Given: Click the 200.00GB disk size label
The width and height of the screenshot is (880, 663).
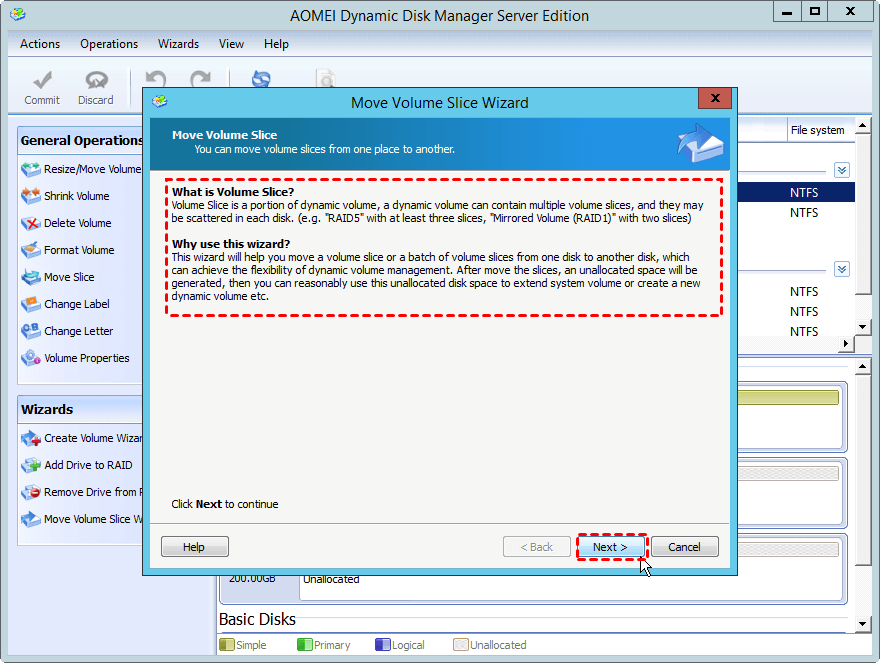Looking at the screenshot, I should (252, 579).
